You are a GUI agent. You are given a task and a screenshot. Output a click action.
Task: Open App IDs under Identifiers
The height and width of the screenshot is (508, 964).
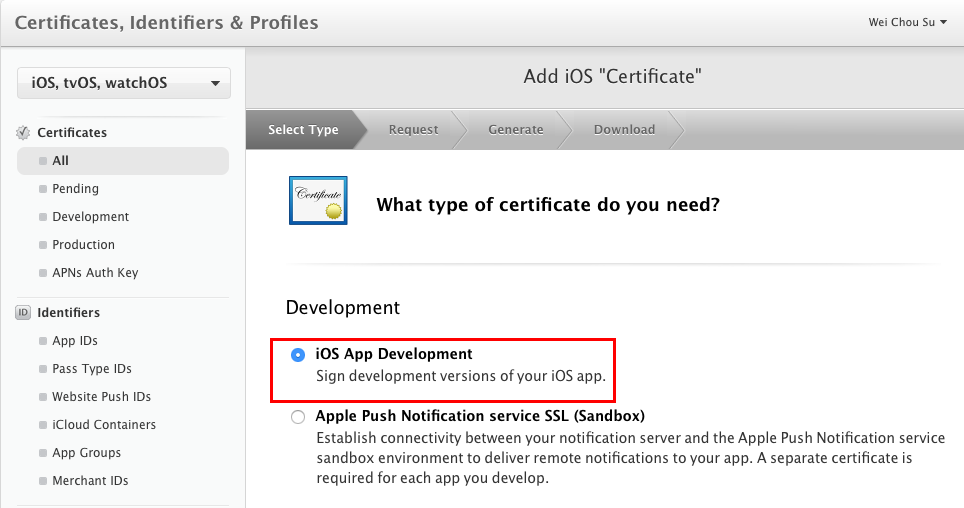[x=75, y=341]
